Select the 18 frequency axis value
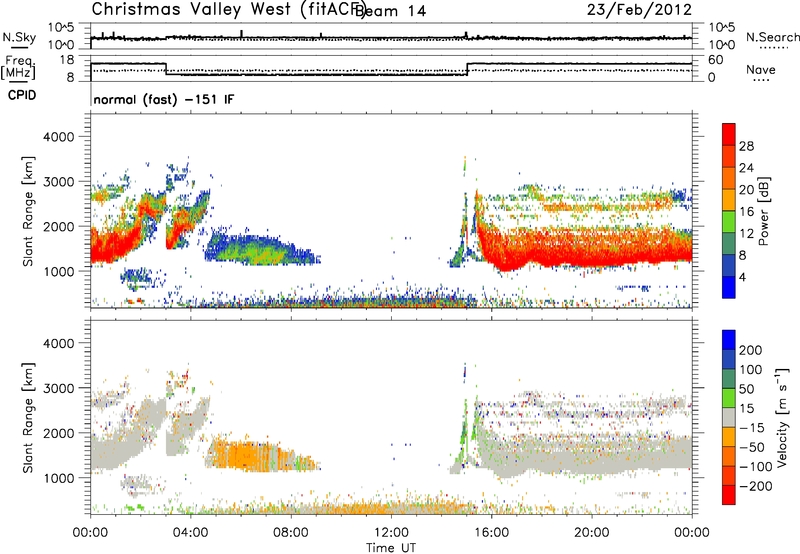The height and width of the screenshot is (554, 800). [x=67, y=60]
